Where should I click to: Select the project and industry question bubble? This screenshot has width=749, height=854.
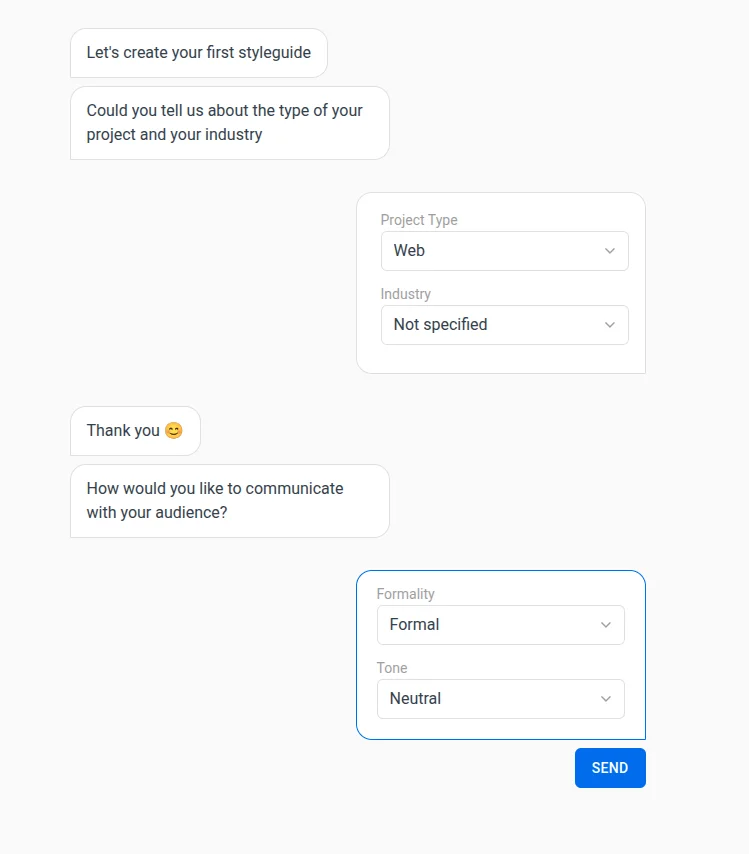[x=229, y=123]
